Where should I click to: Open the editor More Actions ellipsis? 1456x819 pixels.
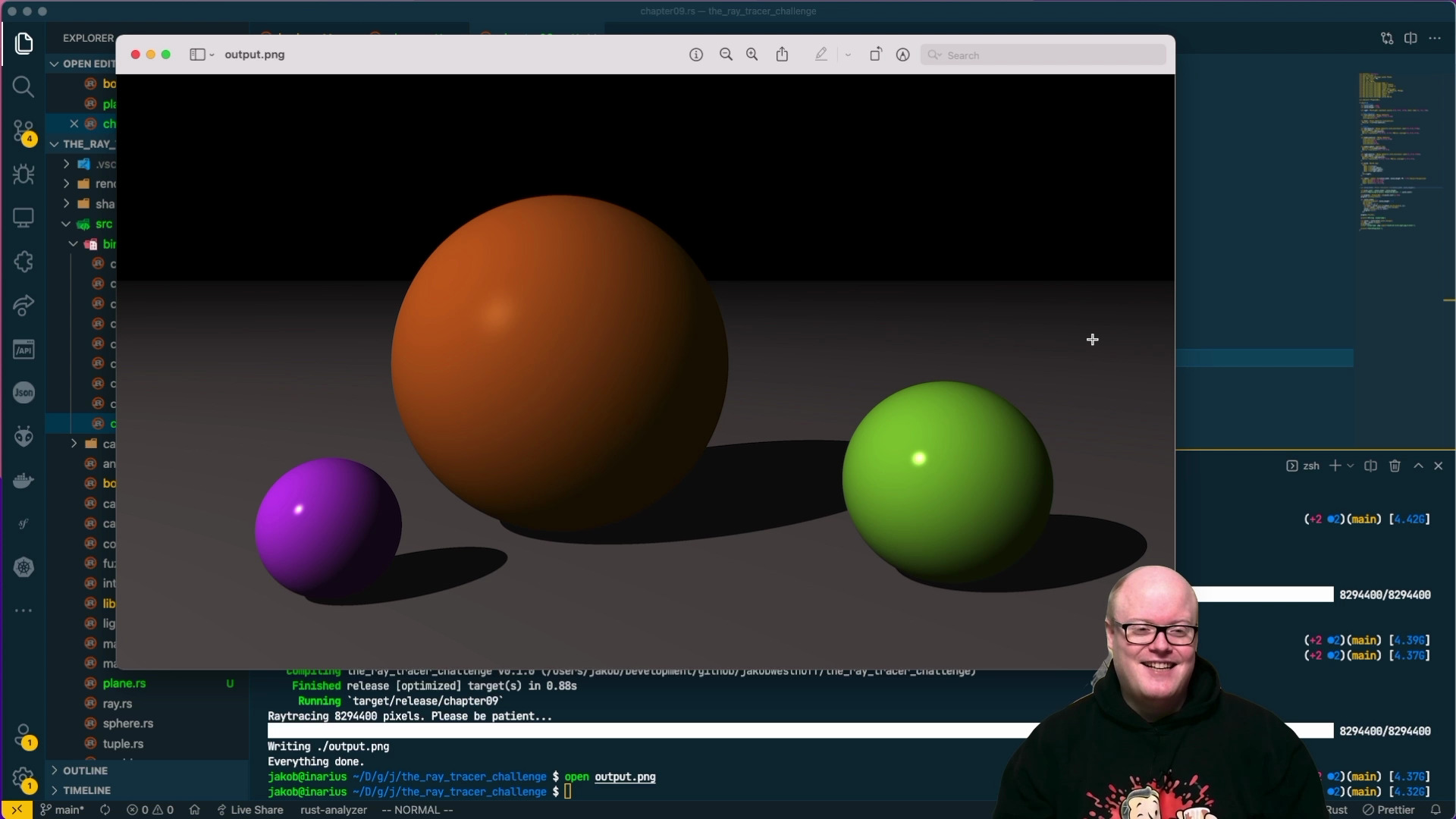[x=1435, y=38]
